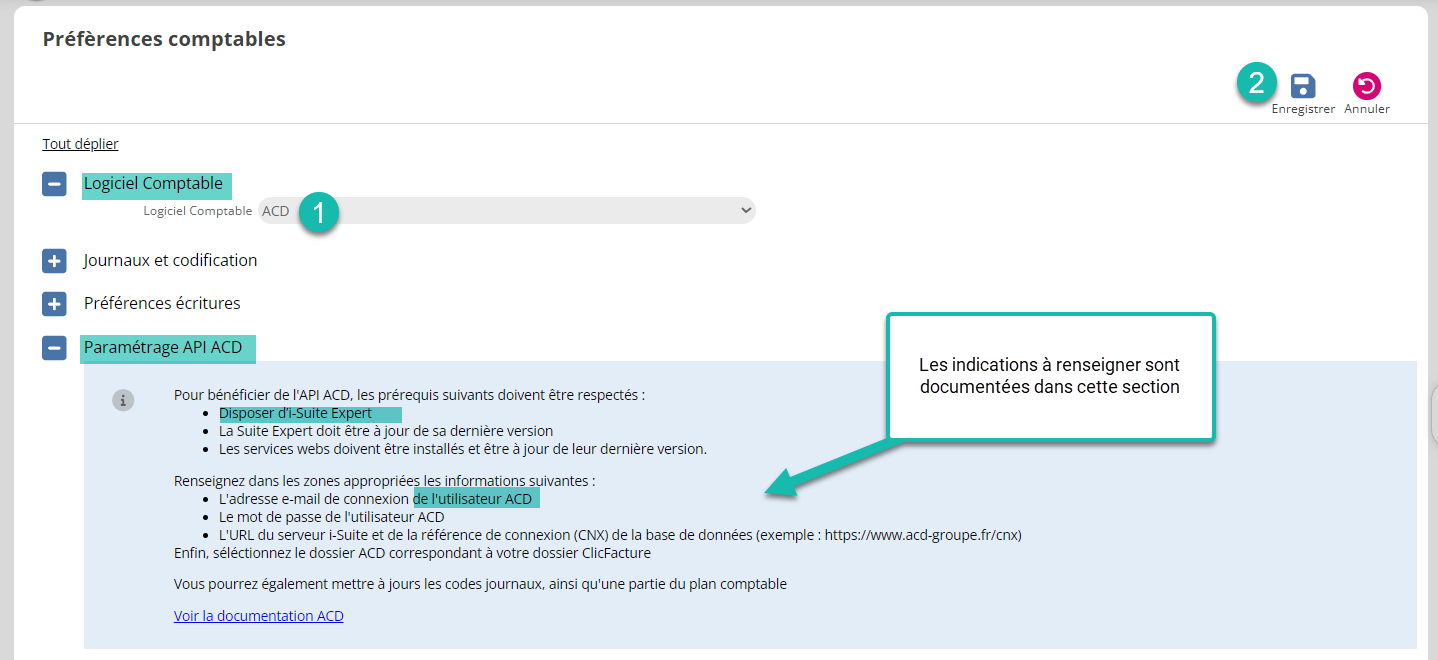Screen dimensions: 1438x660
Task: Collapse Paramétrage API ACD with the minus icon
Action: [x=54, y=348]
